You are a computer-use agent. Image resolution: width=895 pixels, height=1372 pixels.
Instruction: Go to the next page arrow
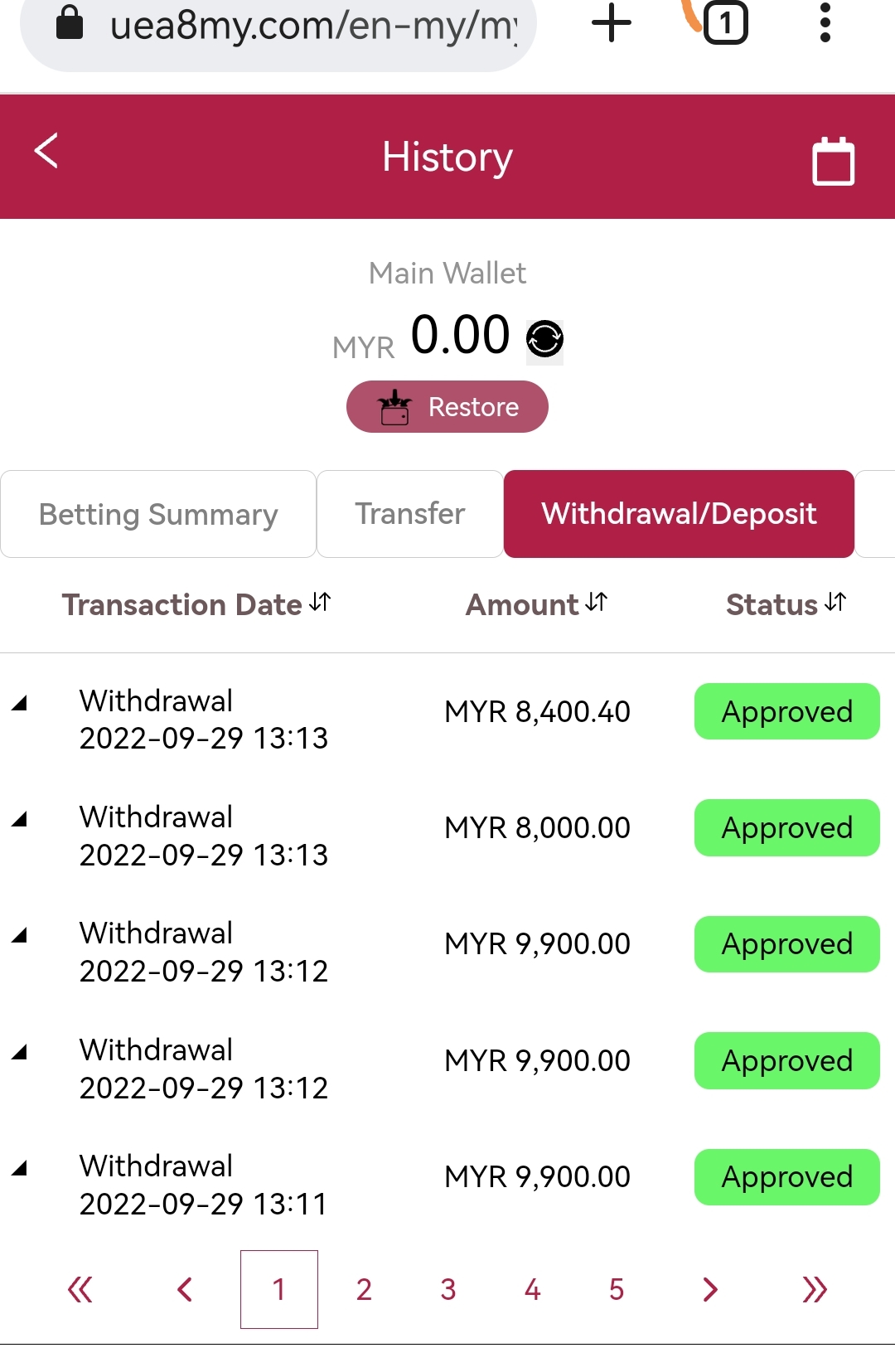(709, 1289)
